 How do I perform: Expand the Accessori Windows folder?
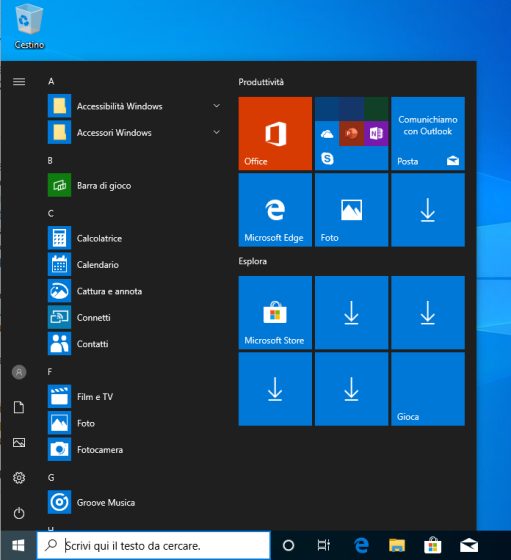pyautogui.click(x=136, y=132)
